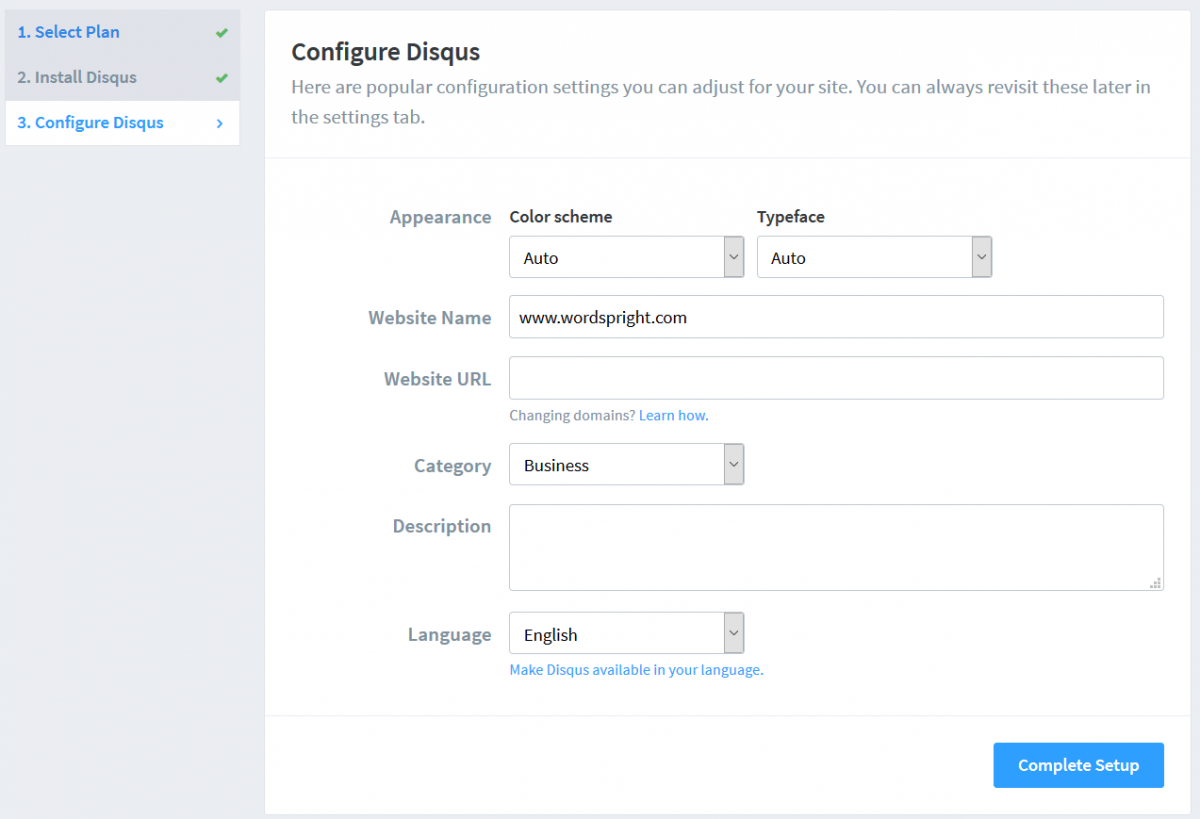This screenshot has width=1200, height=819.
Task: Click the Color scheme dropdown arrow
Action: (734, 256)
